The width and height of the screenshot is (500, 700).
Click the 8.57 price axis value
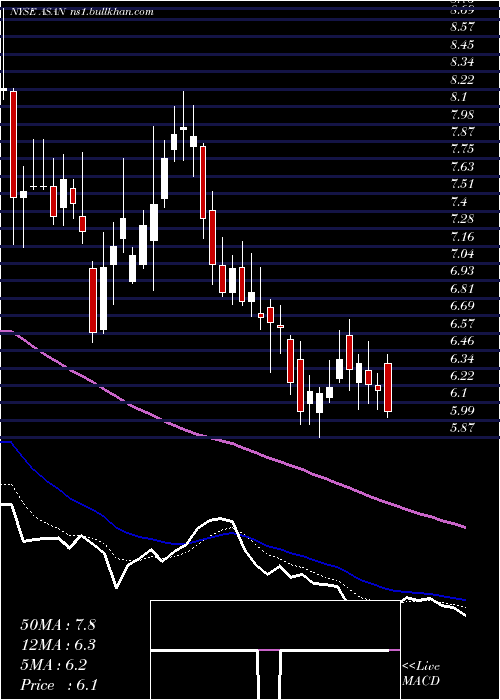[462, 27]
